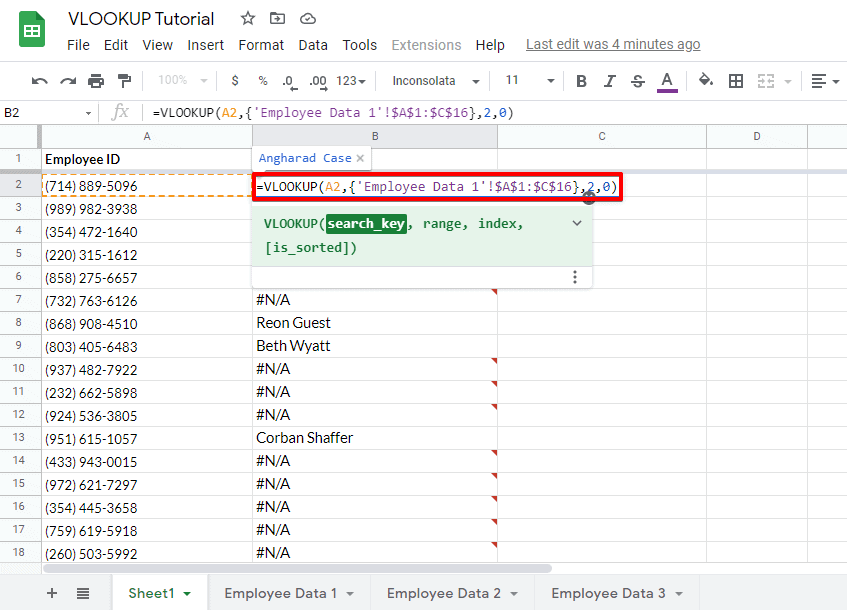This screenshot has height=610, width=847.
Task: Click the Undo icon
Action: [x=40, y=80]
